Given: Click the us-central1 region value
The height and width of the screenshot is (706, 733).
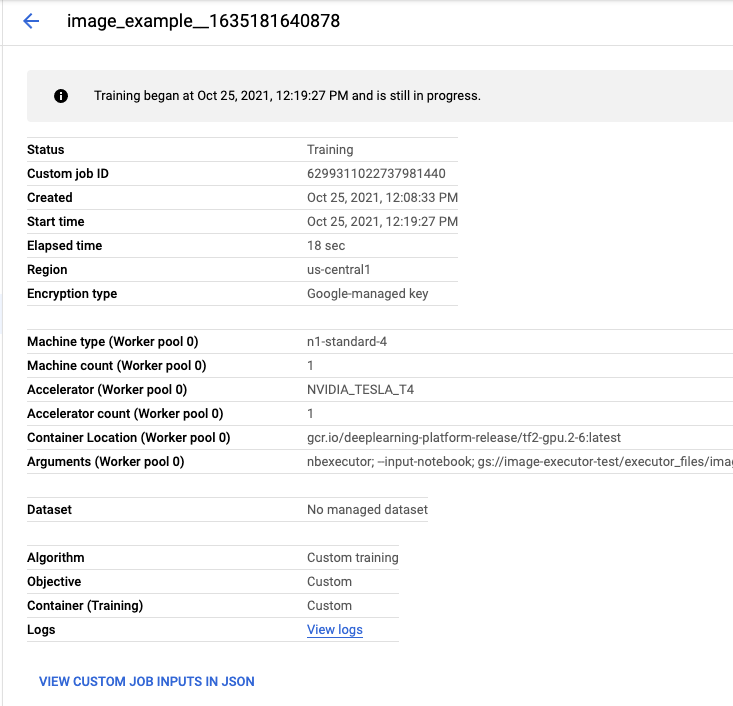Looking at the screenshot, I should pos(340,270).
